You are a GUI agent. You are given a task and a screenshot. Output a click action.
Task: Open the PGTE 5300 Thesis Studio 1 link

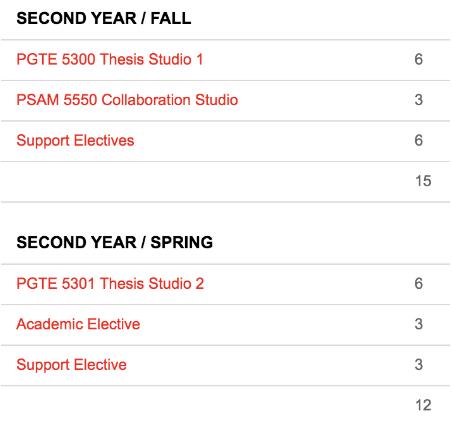tap(110, 59)
